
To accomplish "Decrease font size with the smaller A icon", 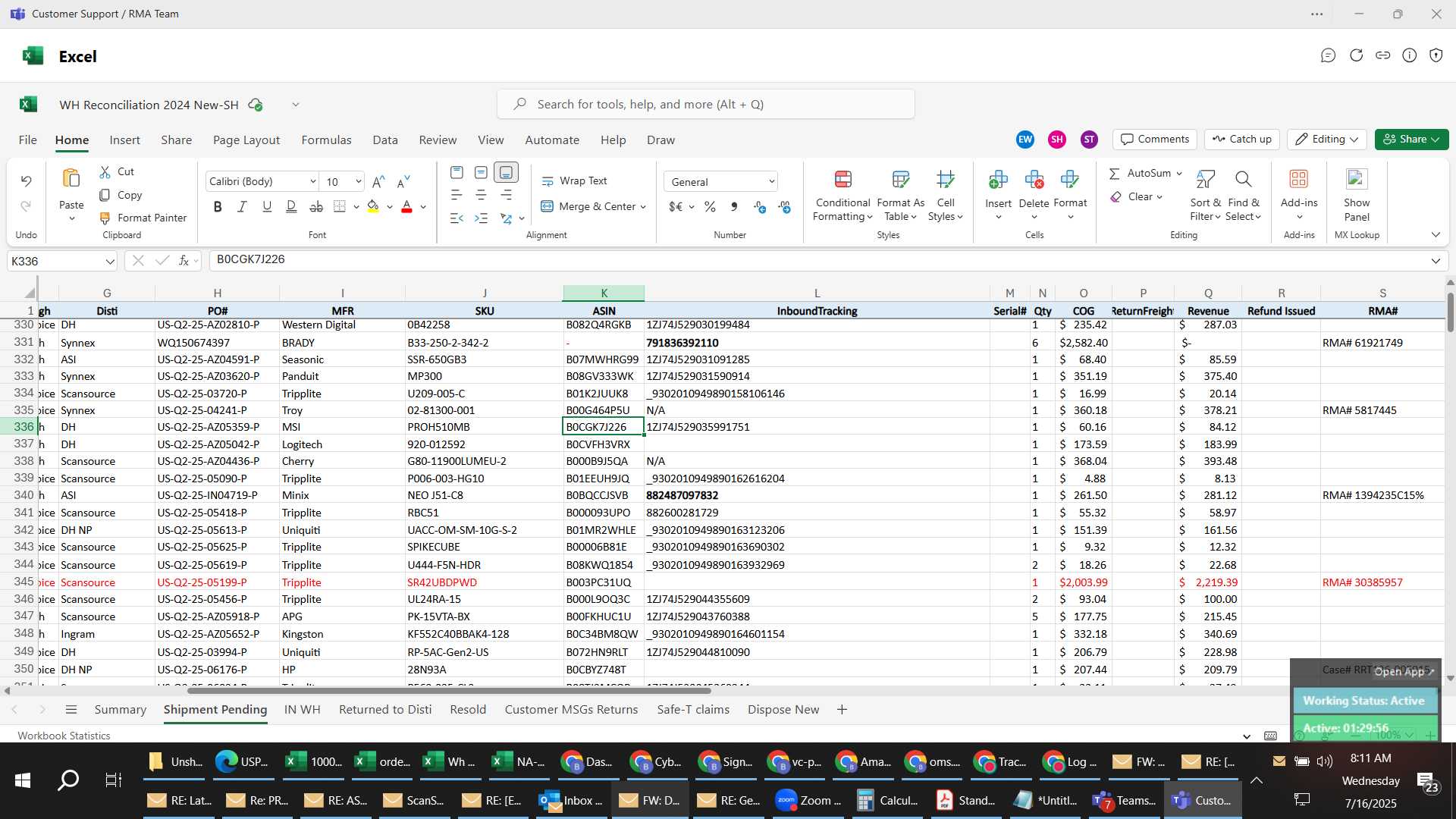I will click(403, 181).
